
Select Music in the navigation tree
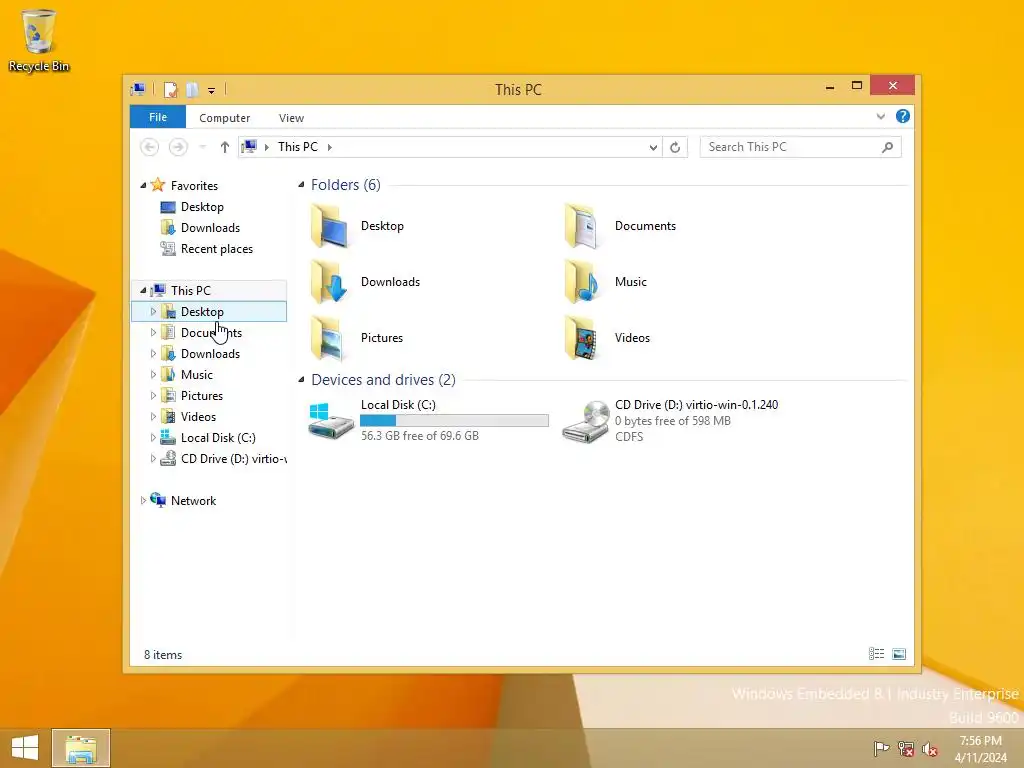click(197, 375)
